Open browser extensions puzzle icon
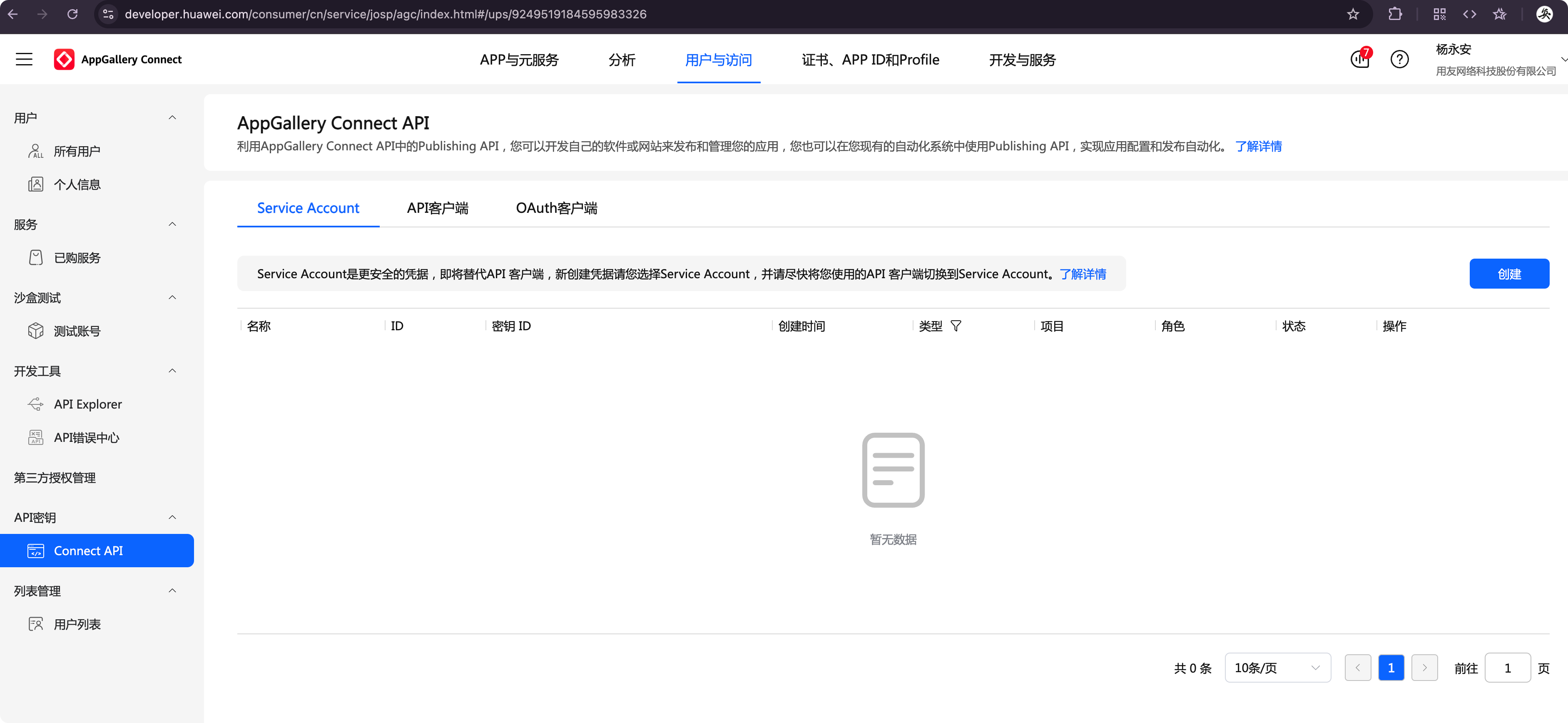The height and width of the screenshot is (723, 1568). (1395, 14)
